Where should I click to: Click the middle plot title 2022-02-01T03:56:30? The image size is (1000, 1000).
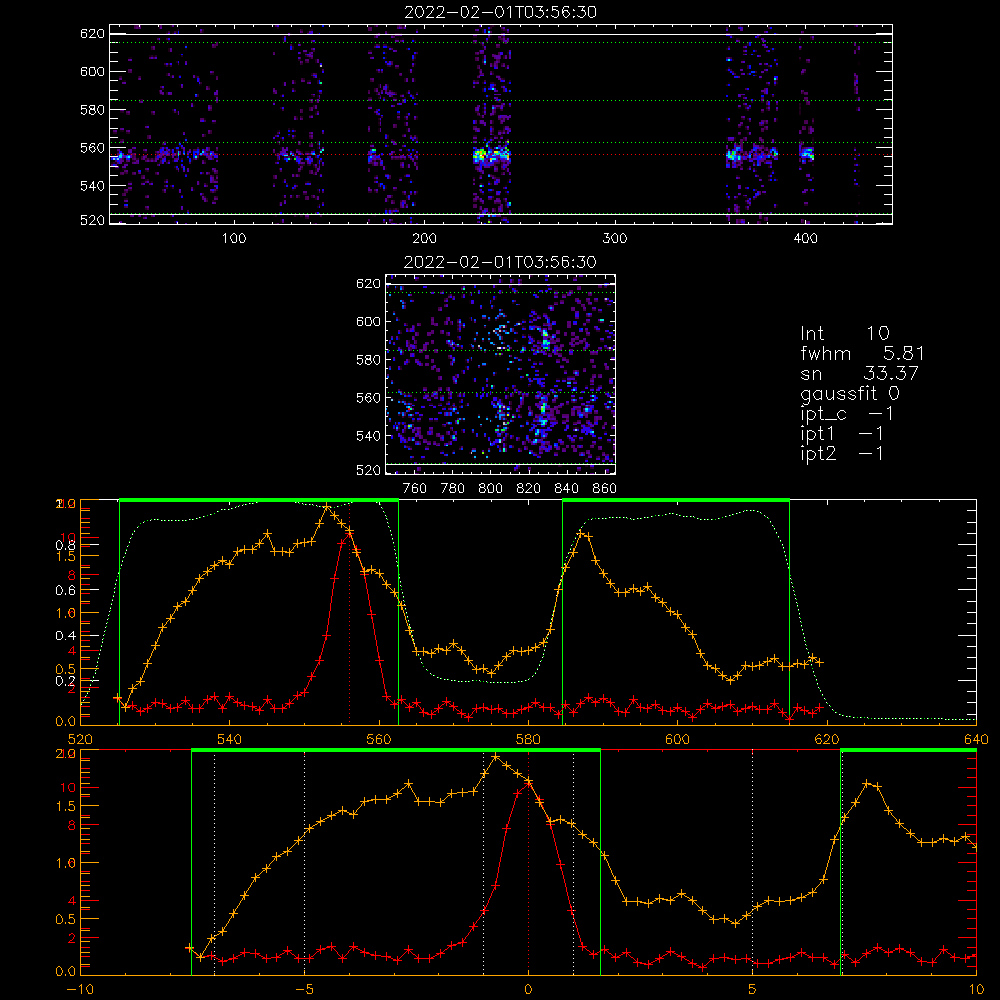(500, 262)
